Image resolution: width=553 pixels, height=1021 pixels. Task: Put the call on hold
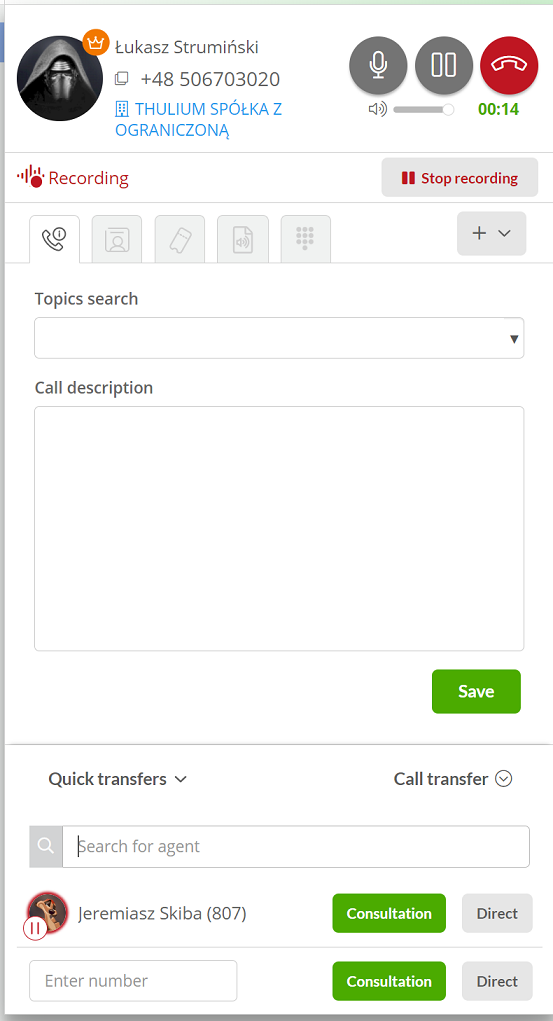pos(444,65)
